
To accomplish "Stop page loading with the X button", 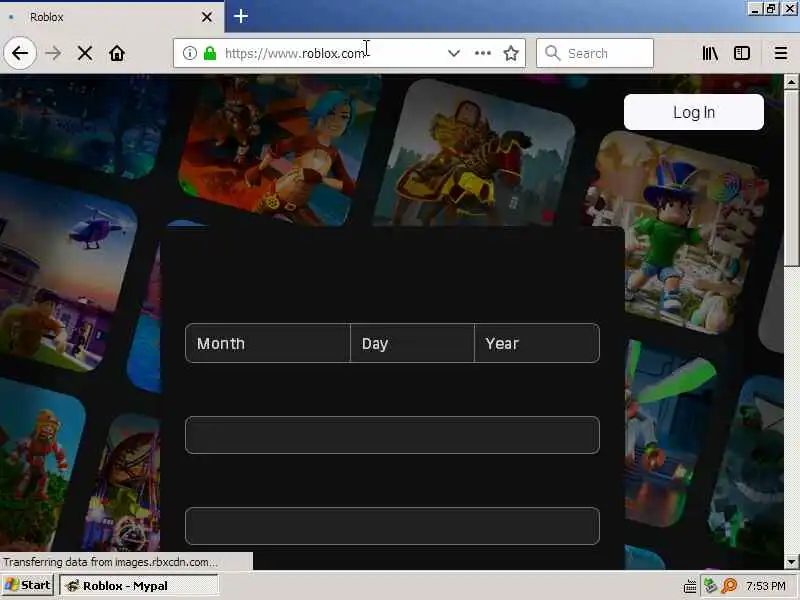I will point(85,53).
